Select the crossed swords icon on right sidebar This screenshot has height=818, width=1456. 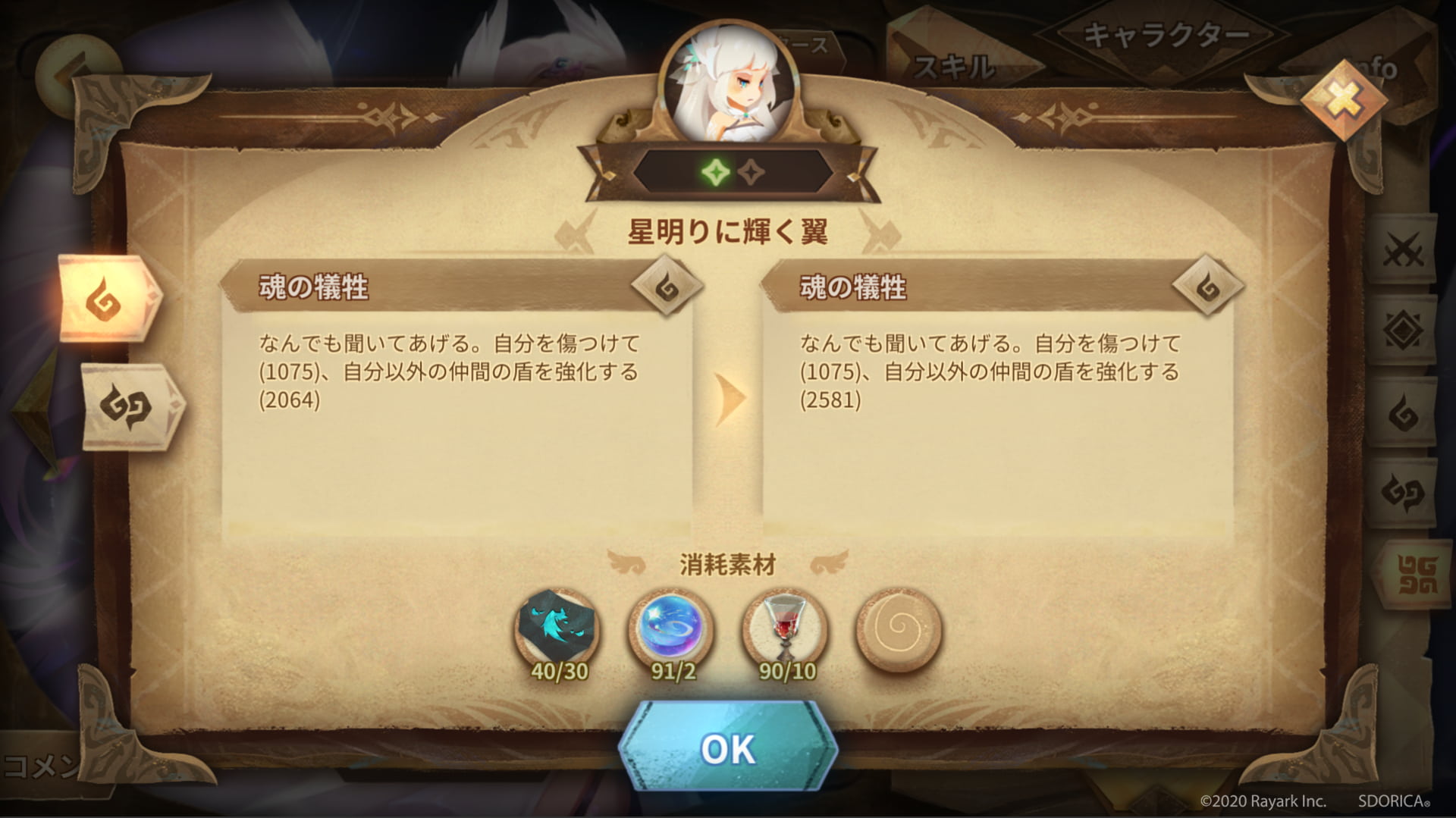point(1403,249)
